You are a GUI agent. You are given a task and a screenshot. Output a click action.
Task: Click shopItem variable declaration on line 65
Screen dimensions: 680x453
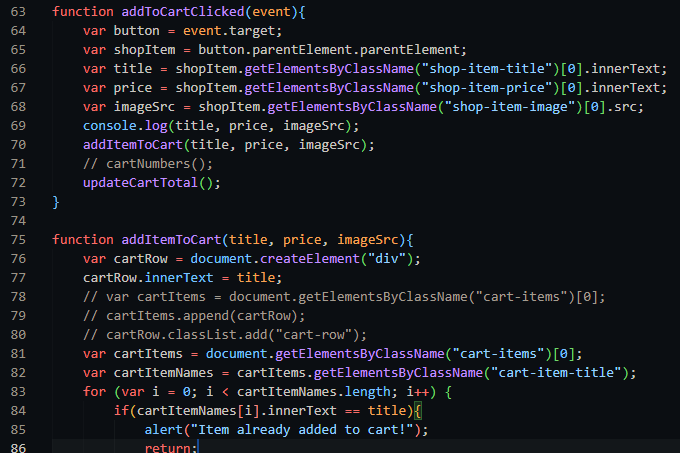point(144,50)
